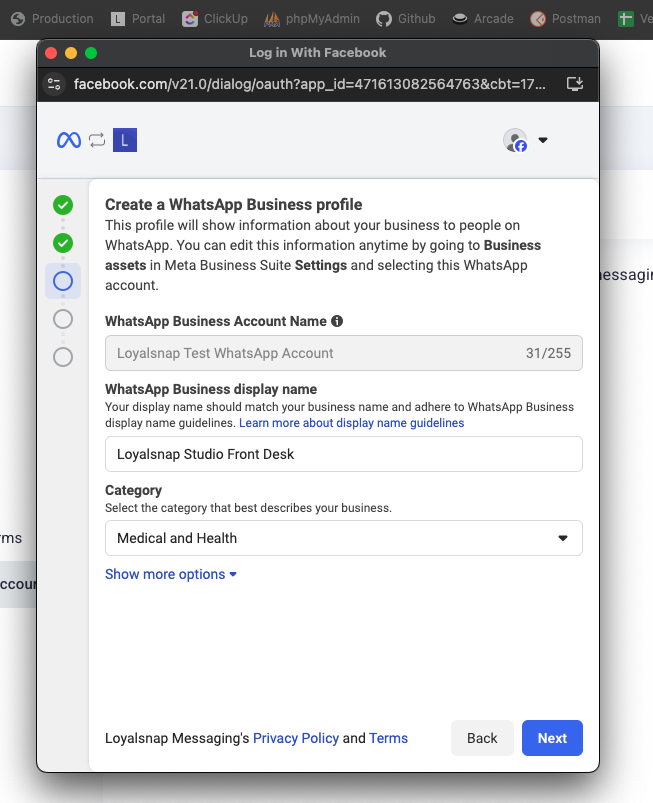Open the phpMyAdmin bookmark
The width and height of the screenshot is (653, 803).
coord(311,19)
